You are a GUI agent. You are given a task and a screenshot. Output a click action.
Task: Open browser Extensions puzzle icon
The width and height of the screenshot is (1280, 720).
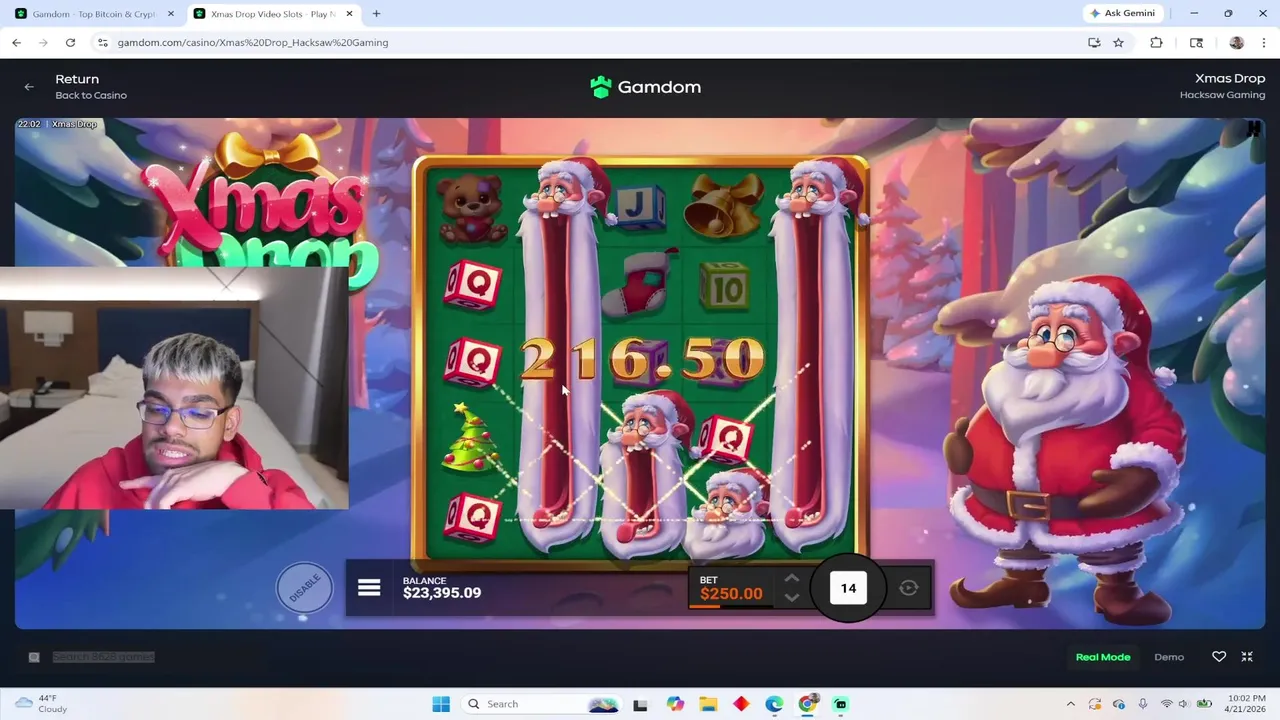coord(1156,43)
